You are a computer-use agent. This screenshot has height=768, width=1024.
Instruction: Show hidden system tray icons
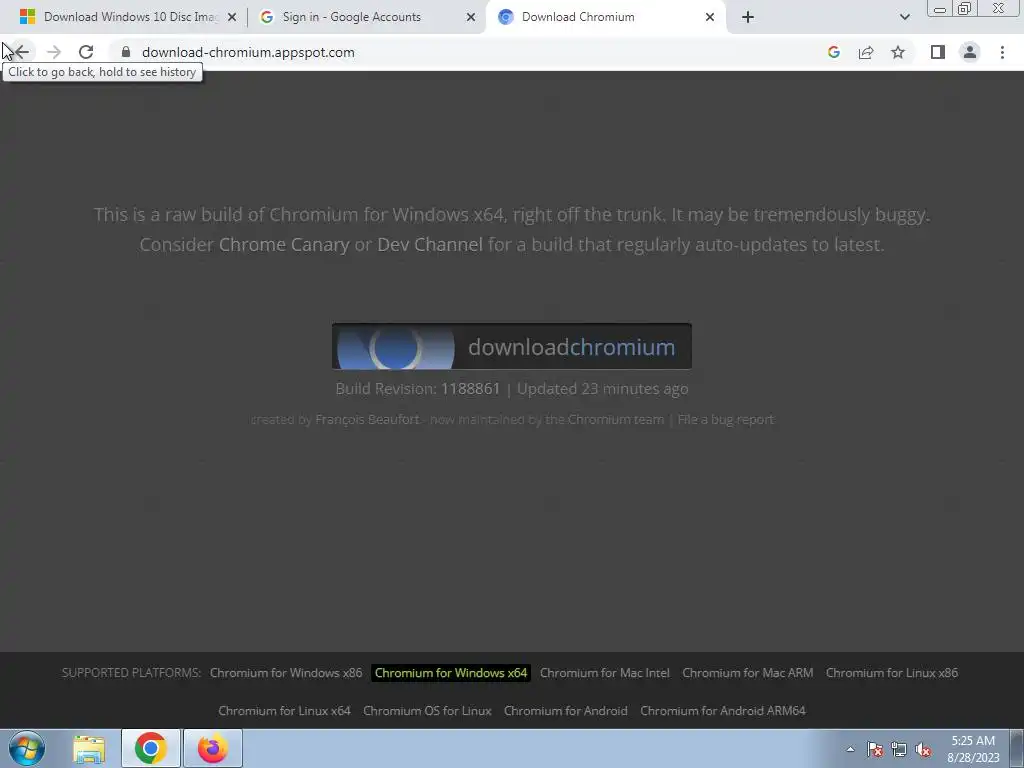[x=850, y=749]
